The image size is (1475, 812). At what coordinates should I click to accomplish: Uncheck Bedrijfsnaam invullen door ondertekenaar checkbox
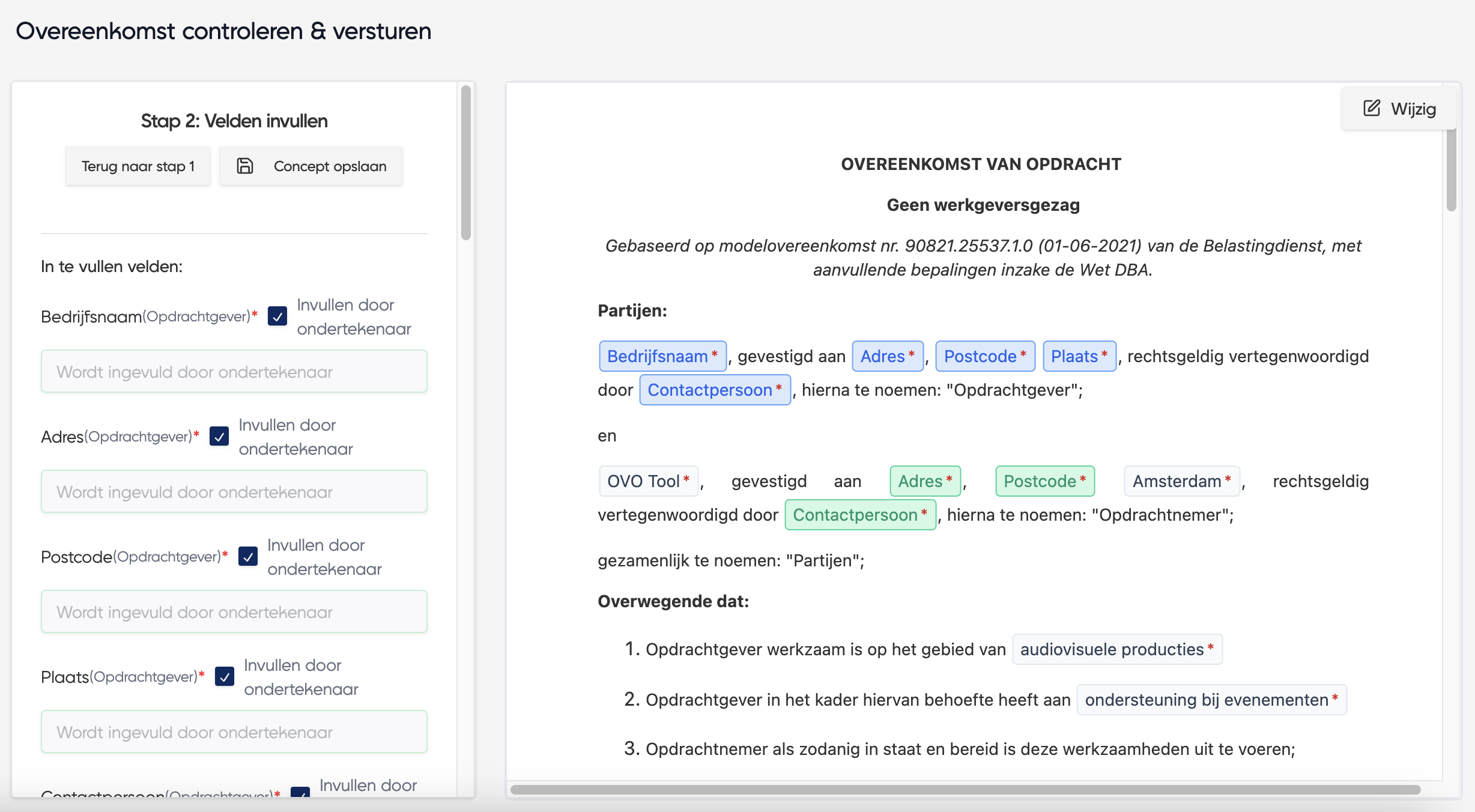click(x=277, y=316)
